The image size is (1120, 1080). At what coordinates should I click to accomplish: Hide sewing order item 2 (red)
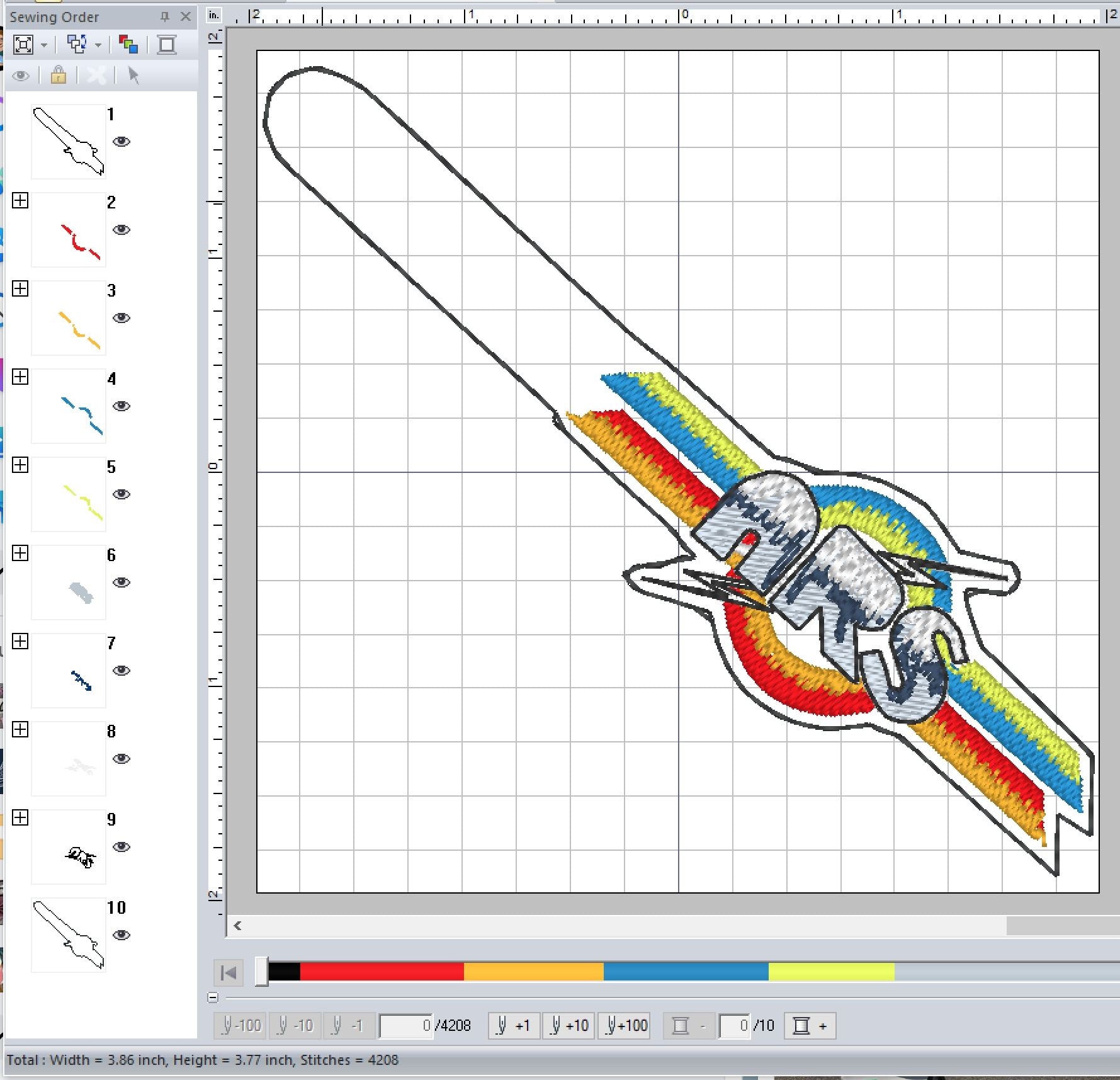click(122, 230)
